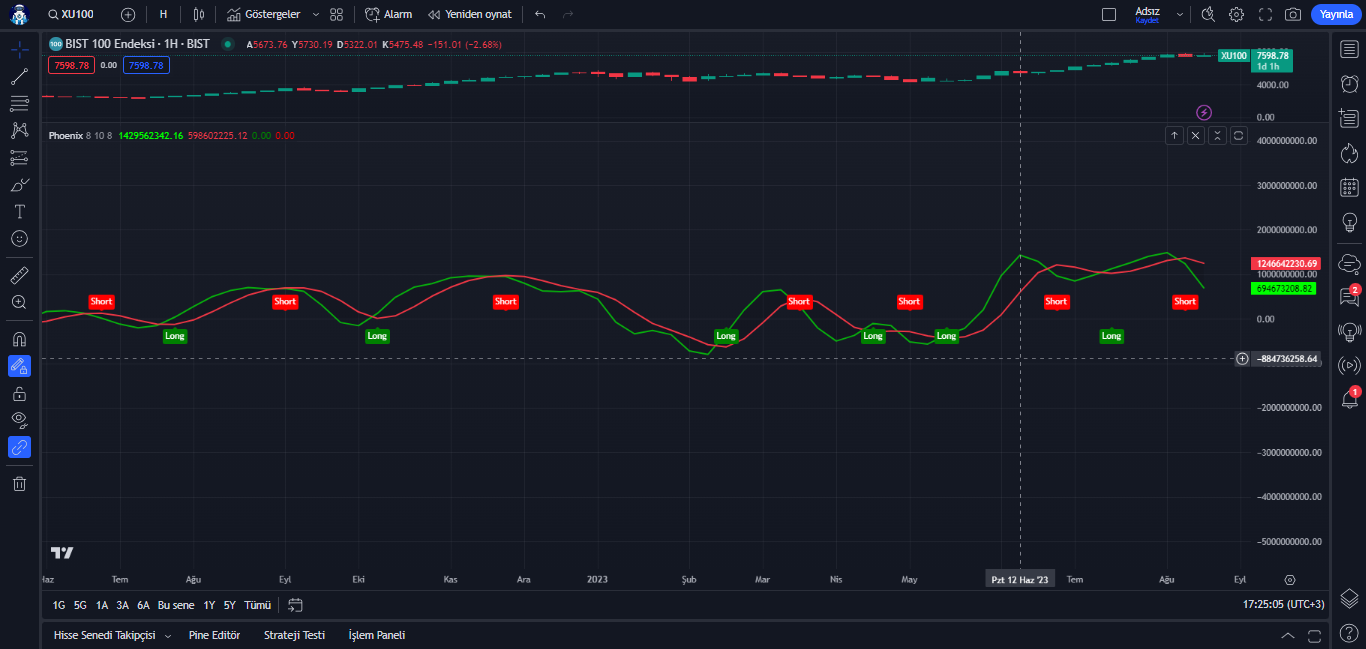Select the trend line drawing tool
1366x649 pixels.
click(x=19, y=77)
